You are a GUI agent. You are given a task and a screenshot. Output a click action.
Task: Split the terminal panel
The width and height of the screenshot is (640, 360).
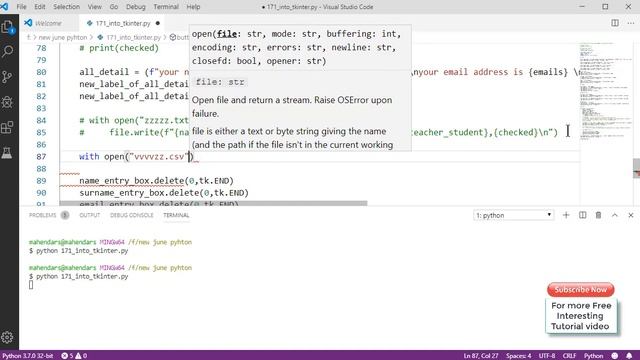click(x=582, y=215)
